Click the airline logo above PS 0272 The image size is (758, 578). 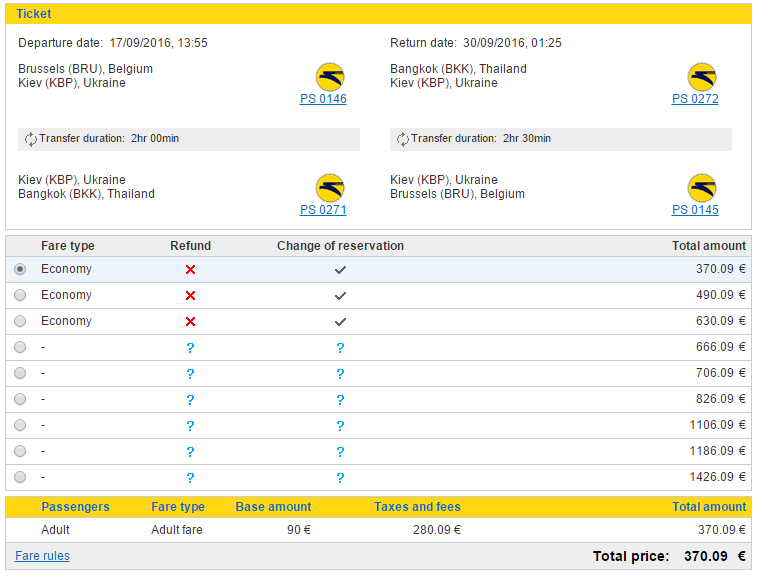(x=702, y=77)
